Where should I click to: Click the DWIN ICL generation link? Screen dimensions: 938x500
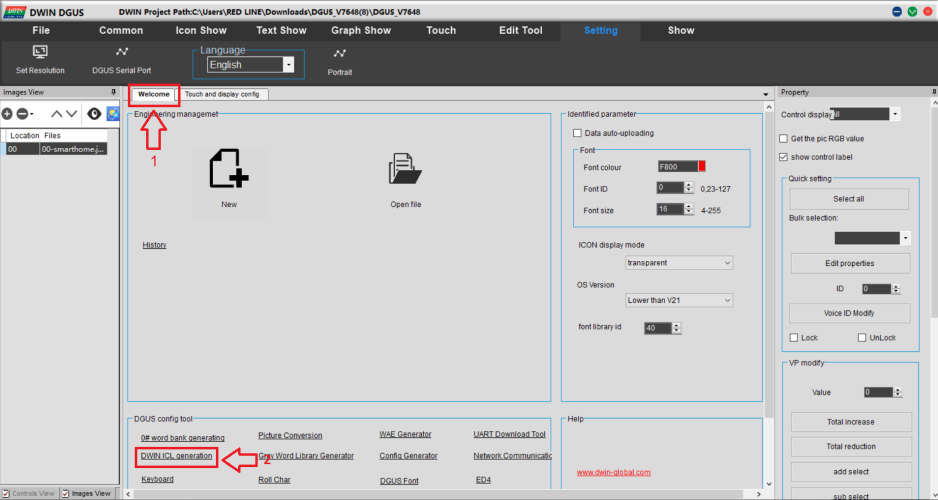[177, 456]
